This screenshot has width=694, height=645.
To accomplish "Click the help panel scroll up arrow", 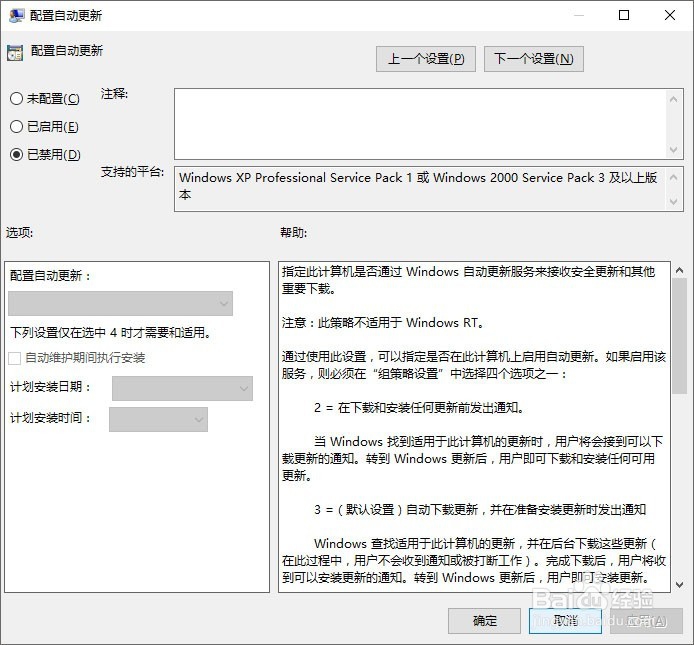I will tap(679, 270).
